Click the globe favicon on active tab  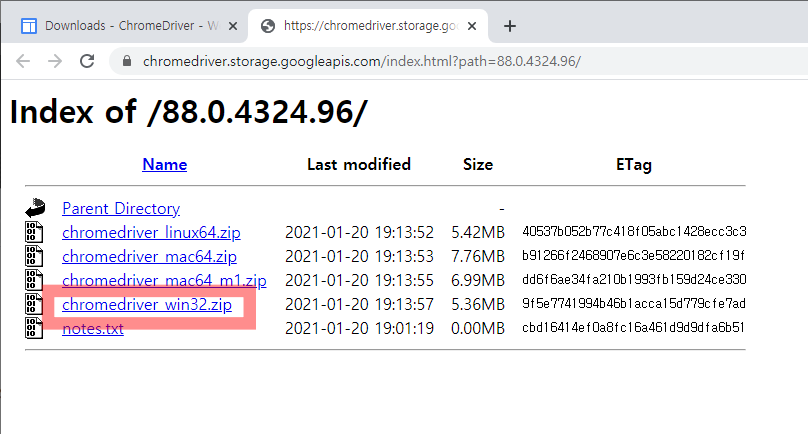268,26
